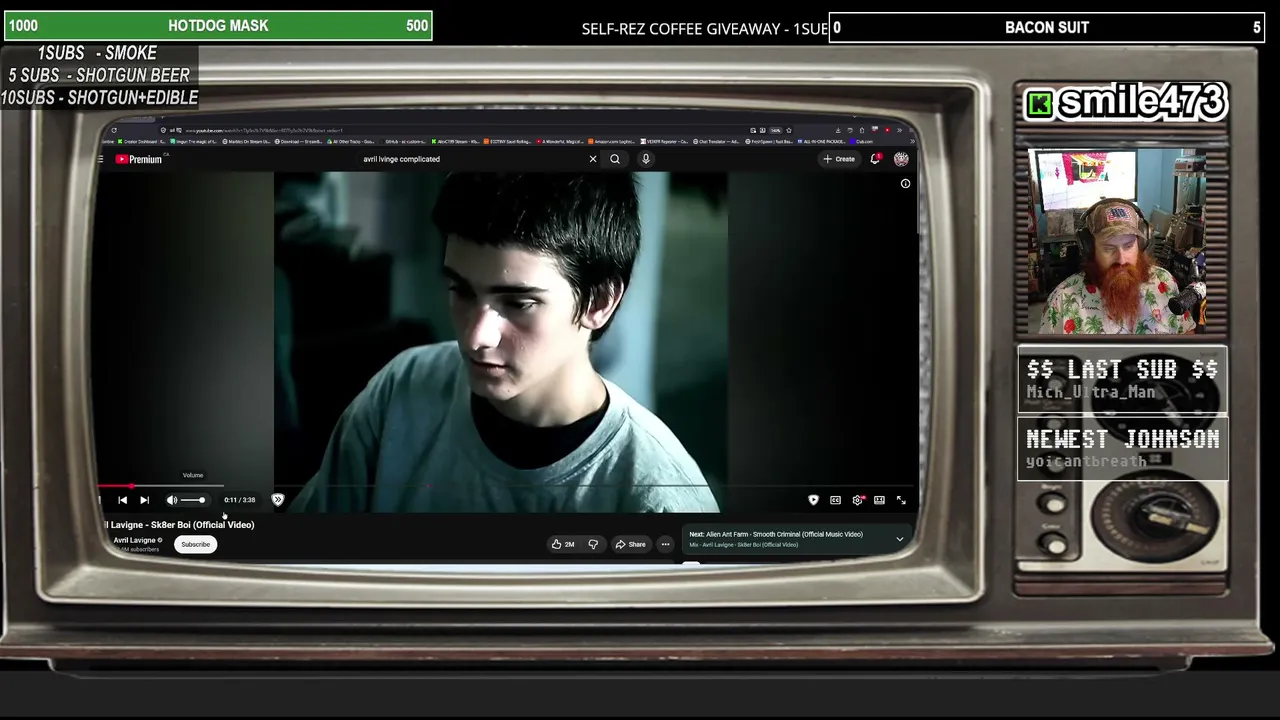This screenshot has width=1280, height=720.
Task: Click the '10SUBS - SHOTGUN+EDIBLE' text
Action: (99, 98)
